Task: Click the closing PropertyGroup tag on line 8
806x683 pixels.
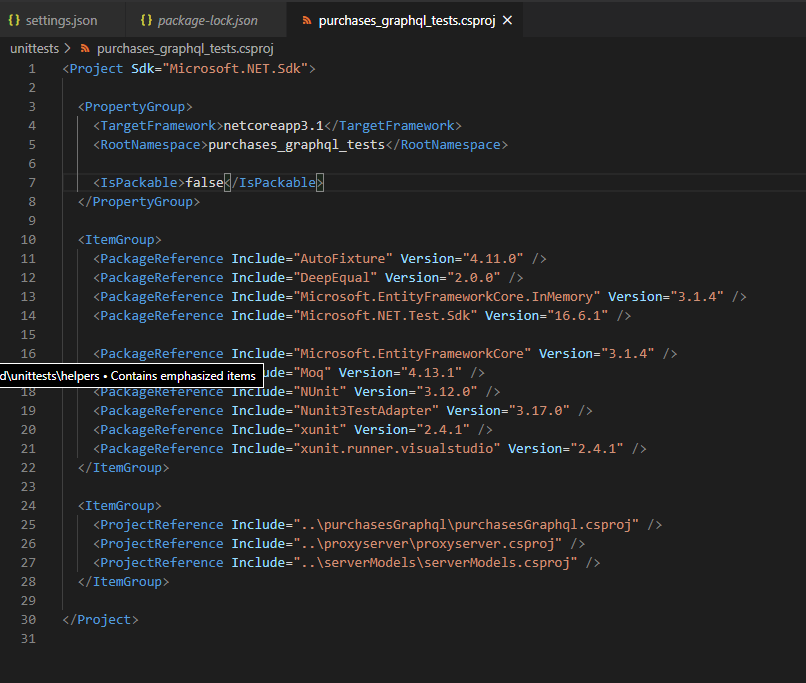Action: (x=139, y=202)
